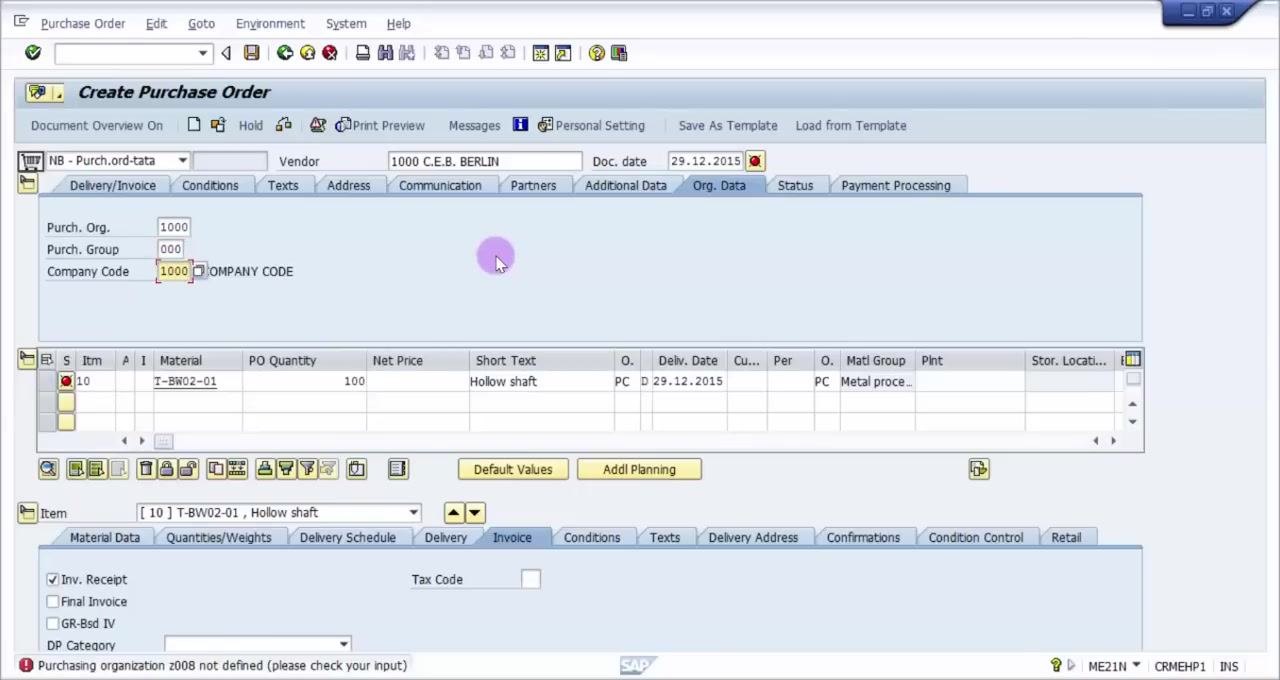The height and width of the screenshot is (680, 1280).
Task: Click the item details magnifier icon below table
Action: point(48,469)
